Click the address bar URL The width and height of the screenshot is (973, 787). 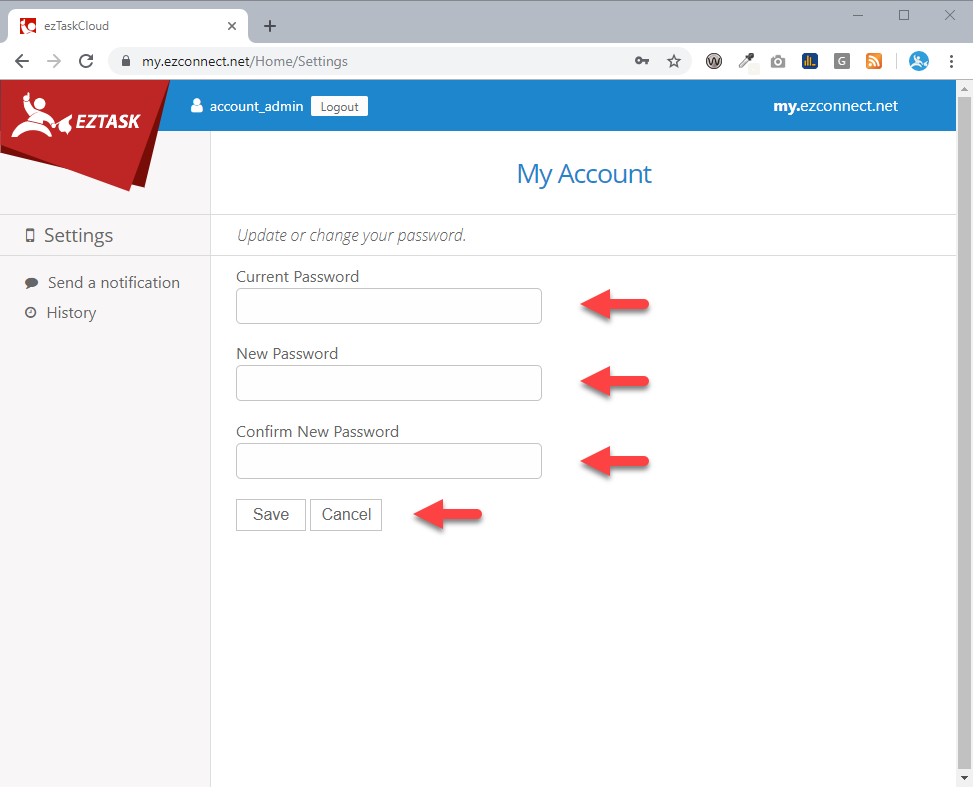[x=244, y=61]
